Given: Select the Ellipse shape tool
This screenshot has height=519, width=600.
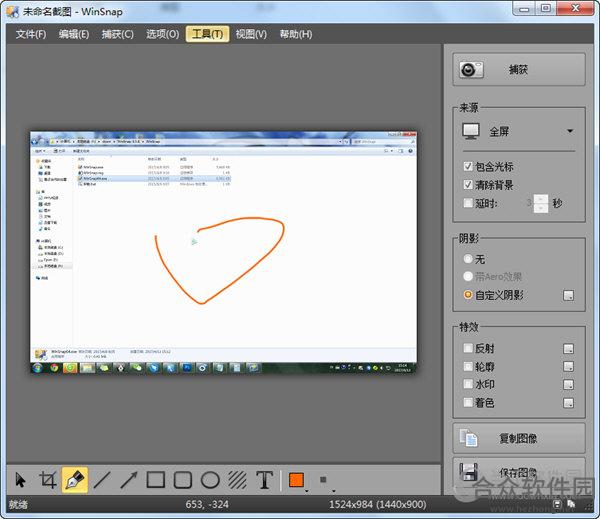Looking at the screenshot, I should 210,480.
